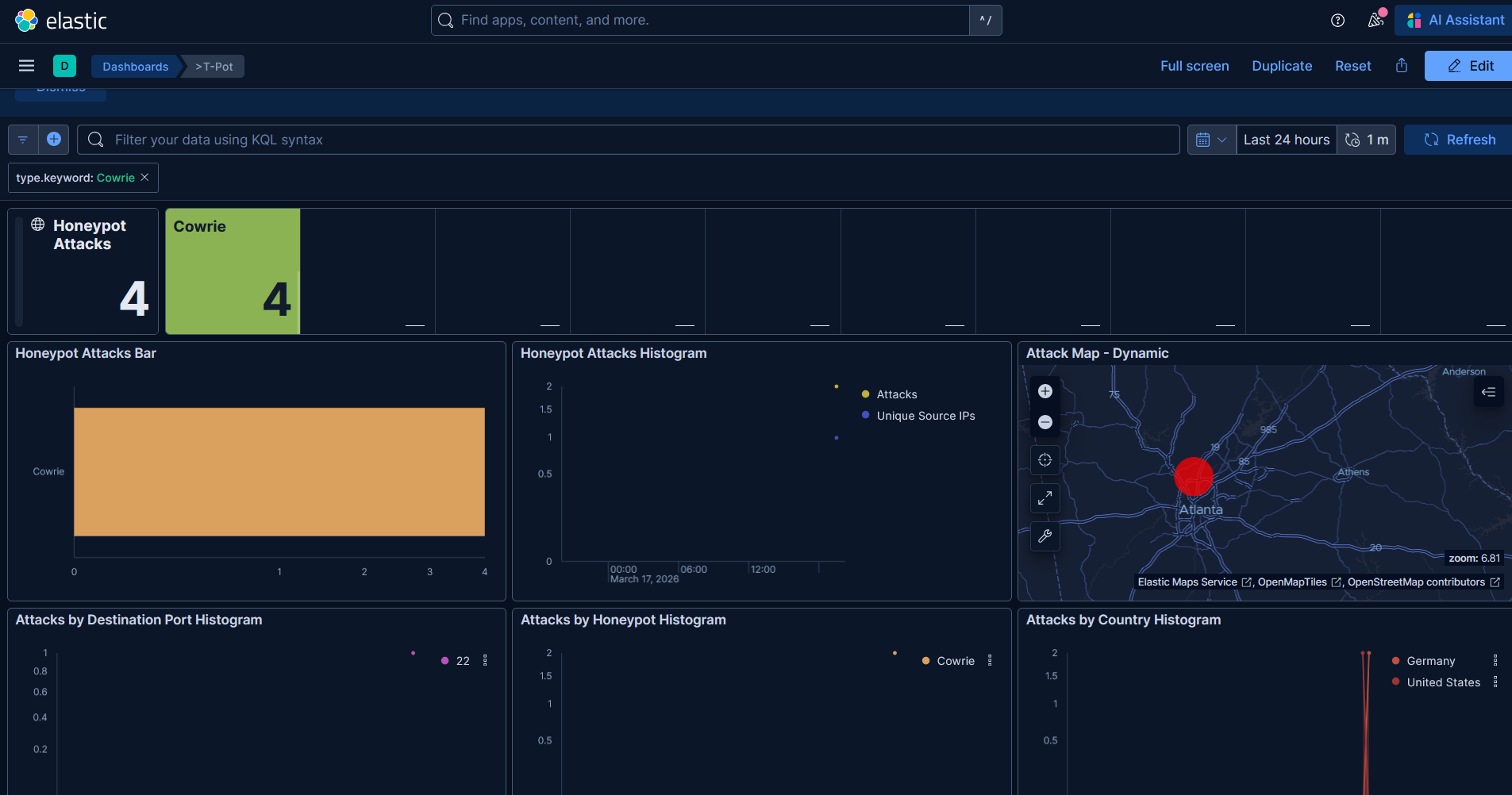Open the main navigation hamburger menu

click(x=26, y=66)
